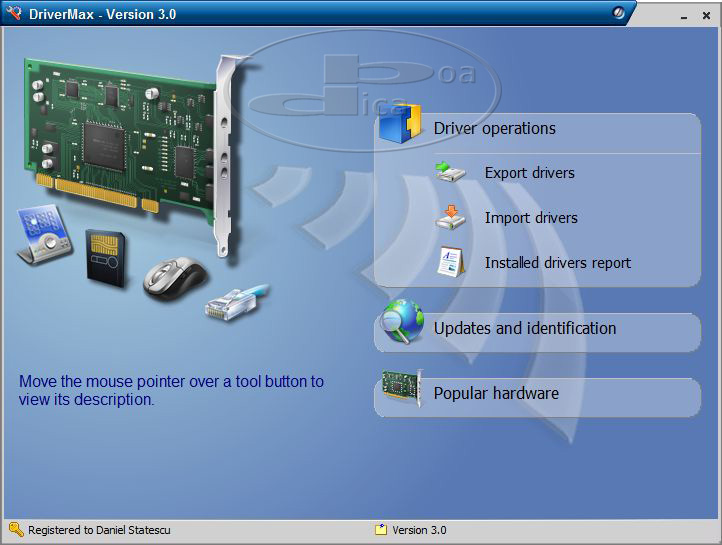Click the Import drivers arrow icon
This screenshot has height=545, width=722.
pos(451,217)
